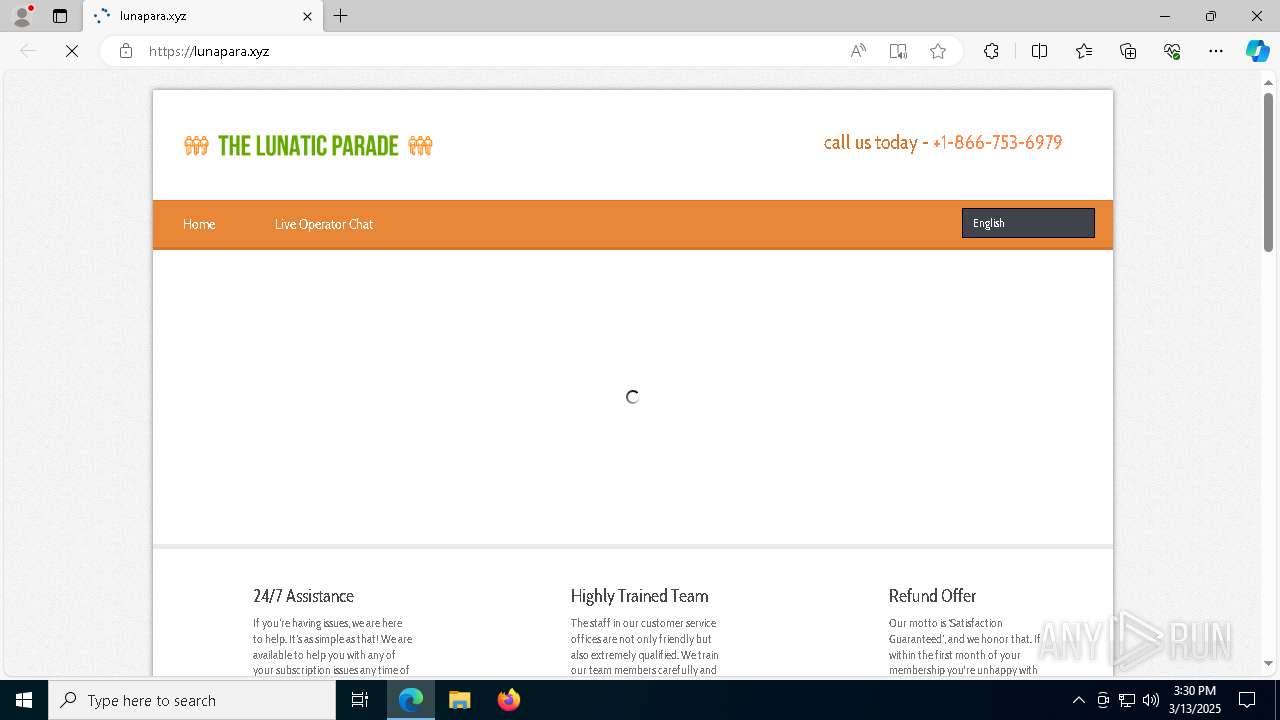Open the notification center icon

pyautogui.click(x=1247, y=700)
